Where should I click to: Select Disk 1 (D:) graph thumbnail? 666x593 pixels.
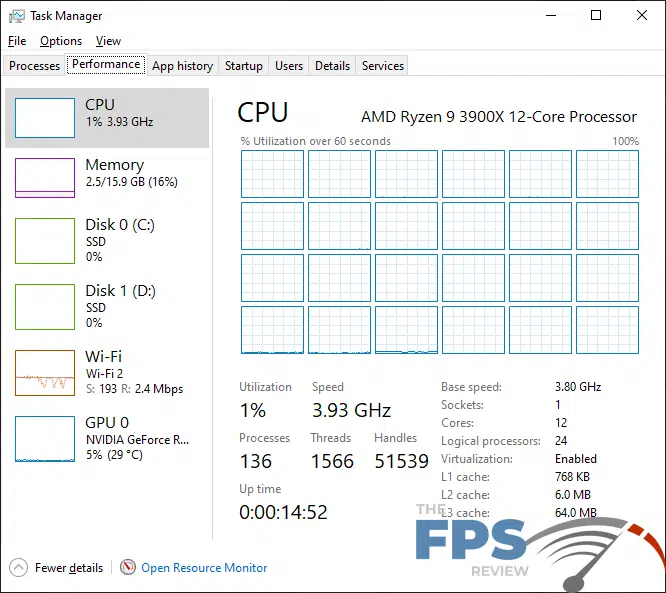point(45,307)
